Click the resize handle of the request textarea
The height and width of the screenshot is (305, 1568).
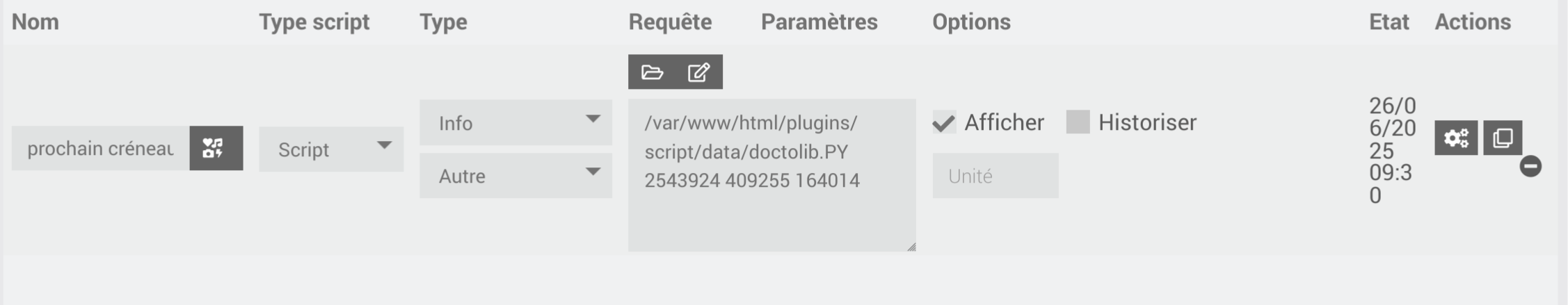click(x=911, y=247)
